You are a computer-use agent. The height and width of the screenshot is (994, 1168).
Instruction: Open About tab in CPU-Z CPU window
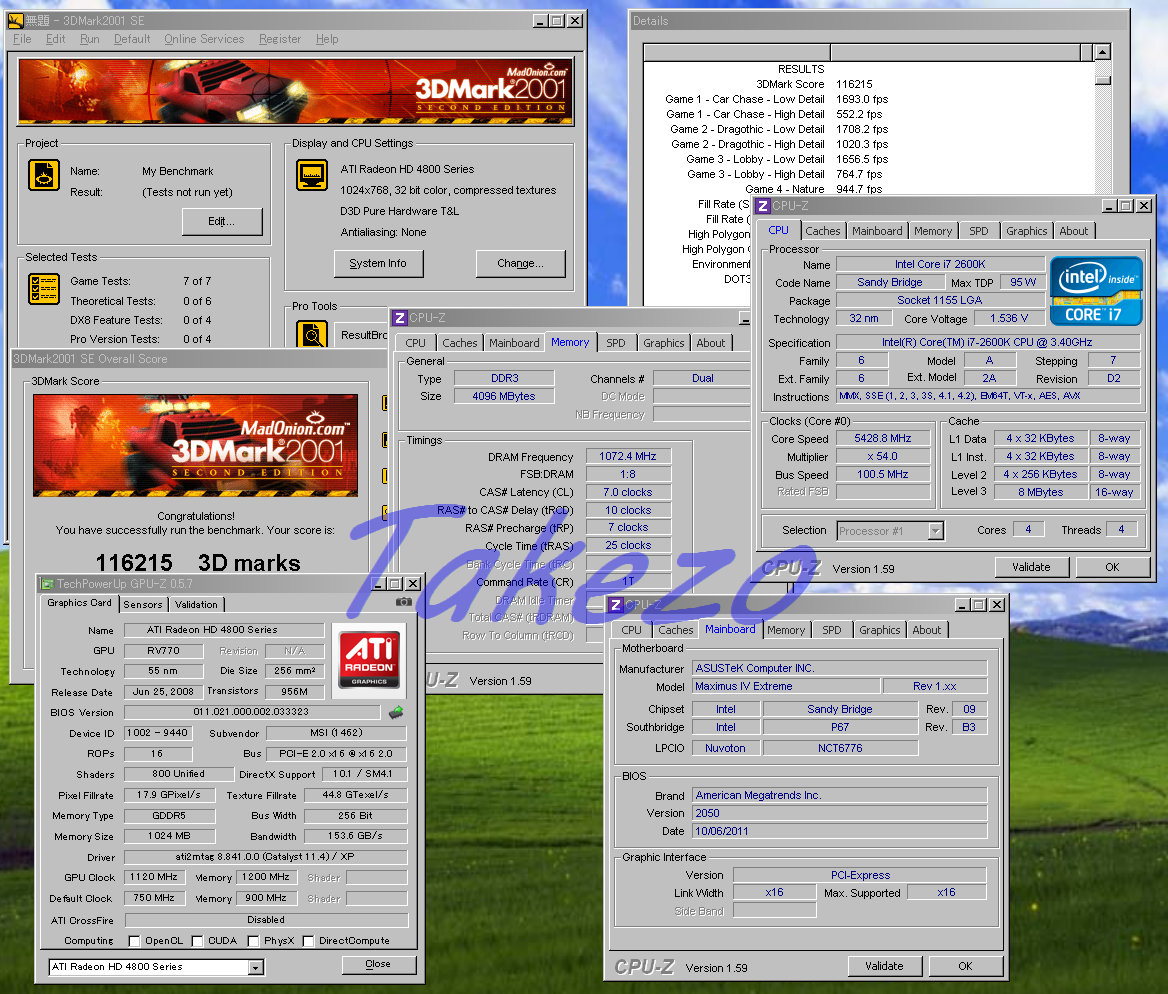(1073, 231)
